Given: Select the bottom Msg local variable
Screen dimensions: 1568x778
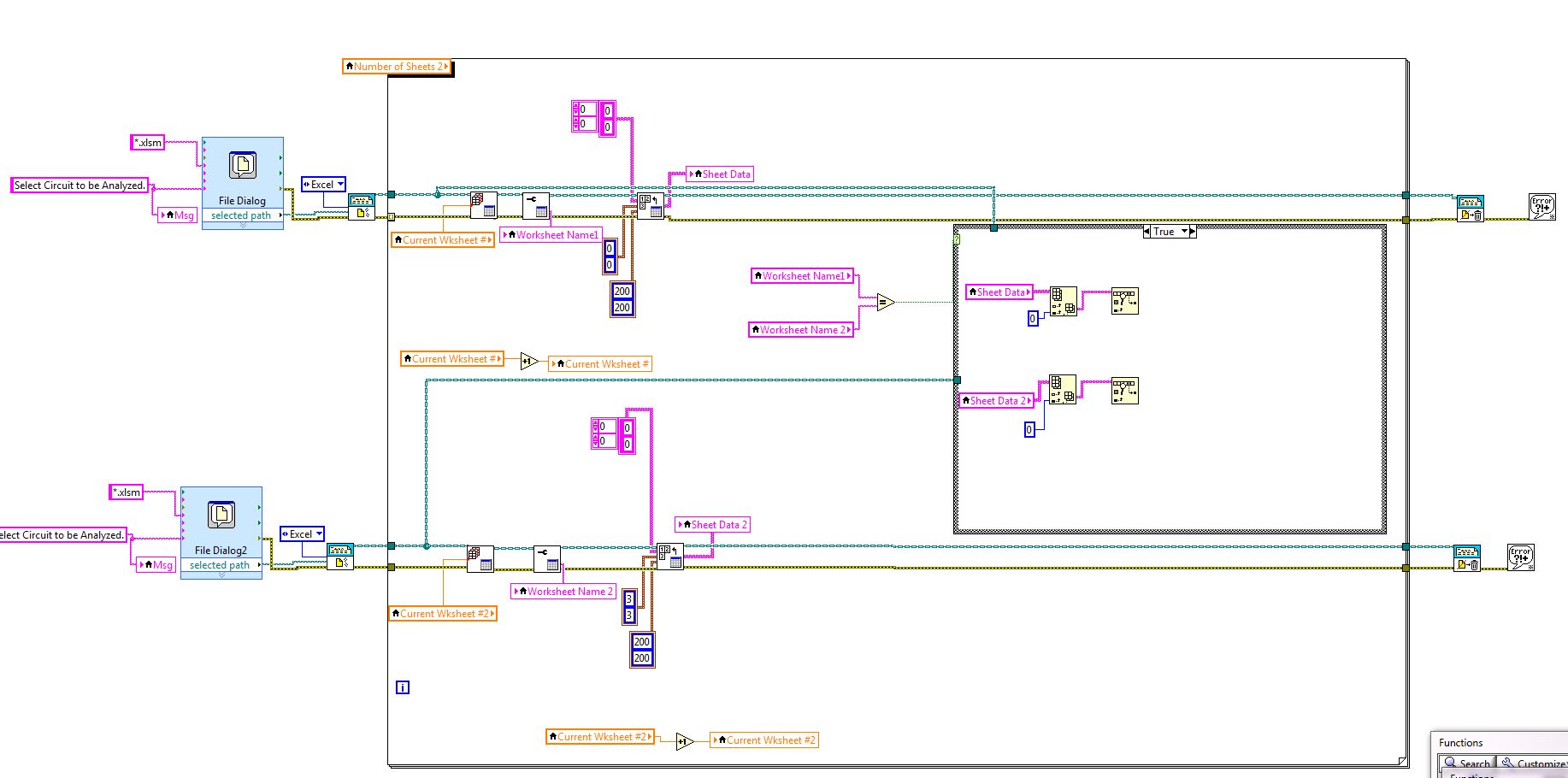Looking at the screenshot, I should [157, 565].
